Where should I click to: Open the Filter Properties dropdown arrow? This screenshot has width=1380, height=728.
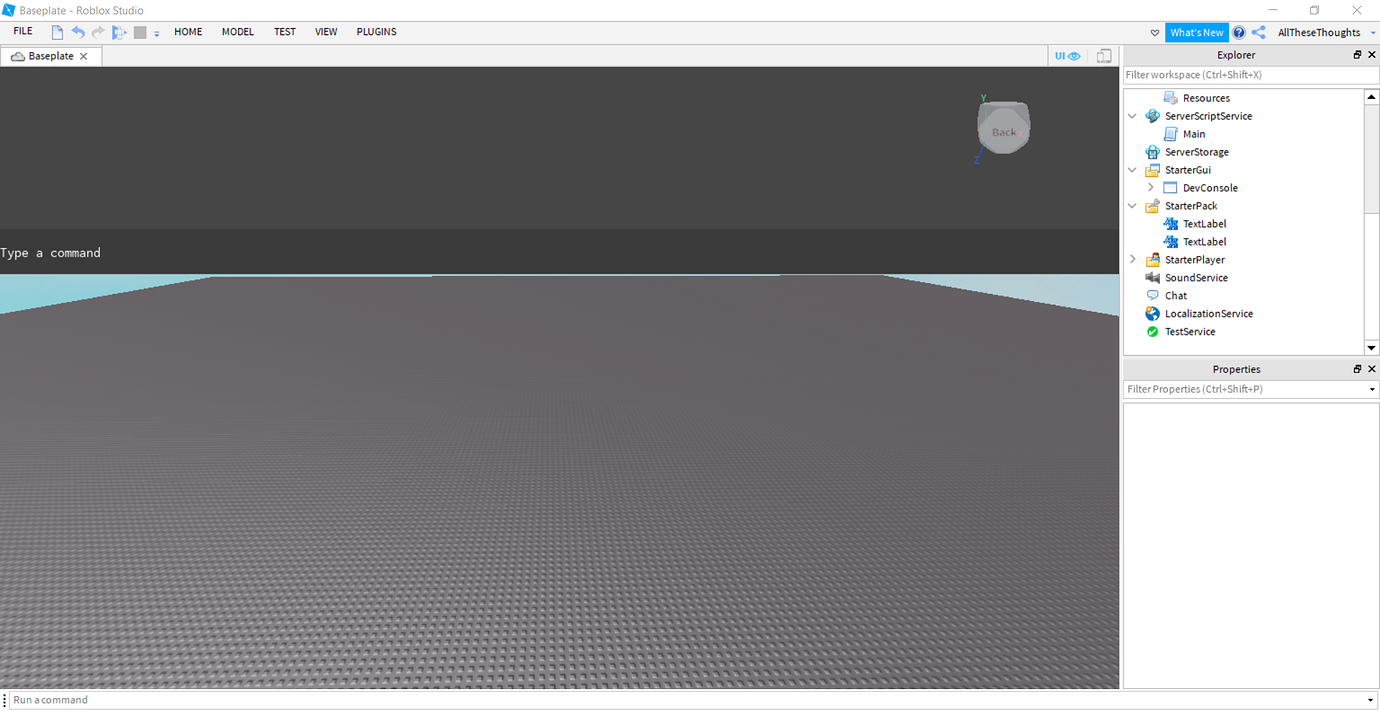(x=1372, y=389)
